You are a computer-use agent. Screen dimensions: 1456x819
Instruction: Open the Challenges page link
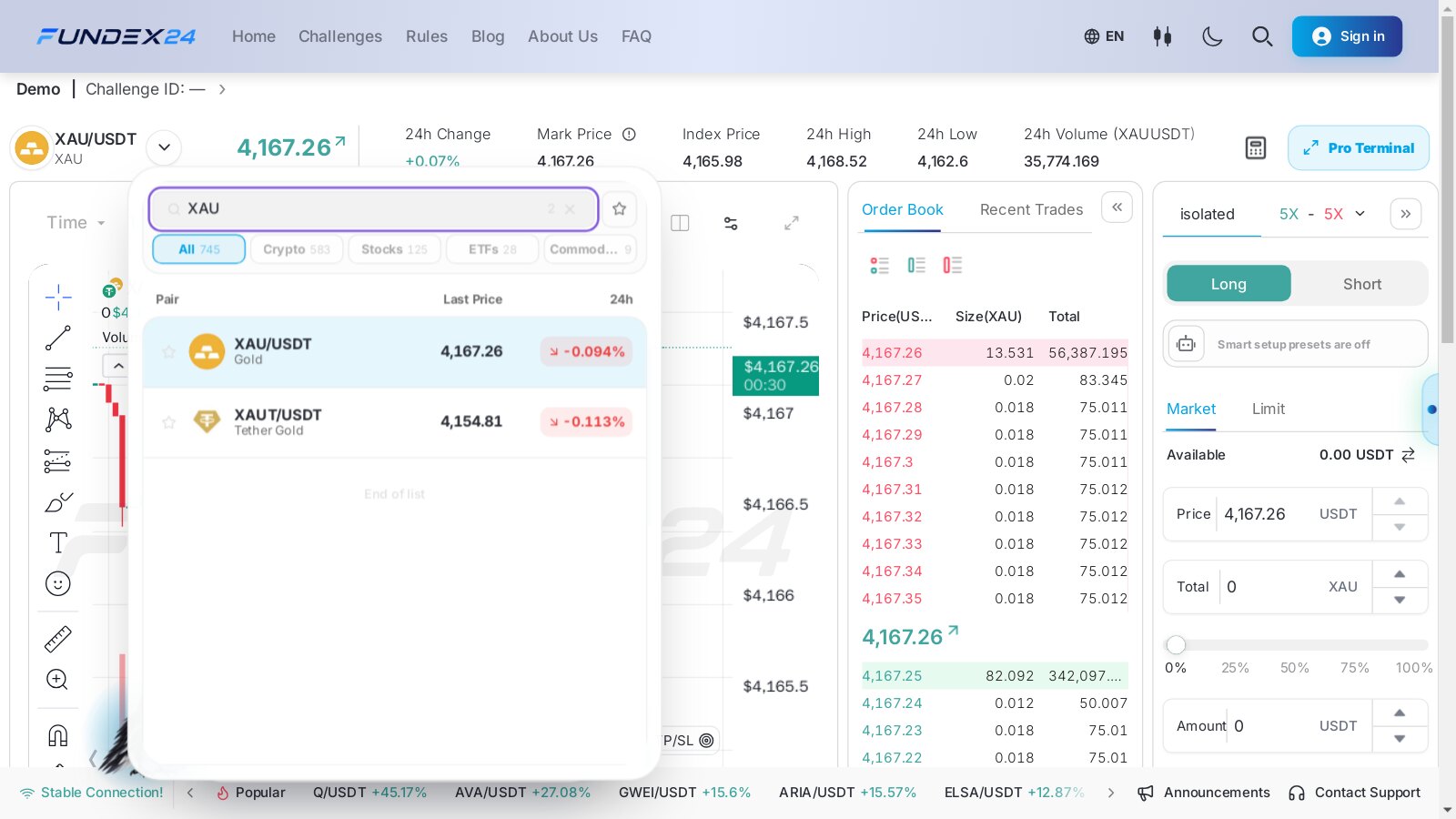click(x=340, y=36)
